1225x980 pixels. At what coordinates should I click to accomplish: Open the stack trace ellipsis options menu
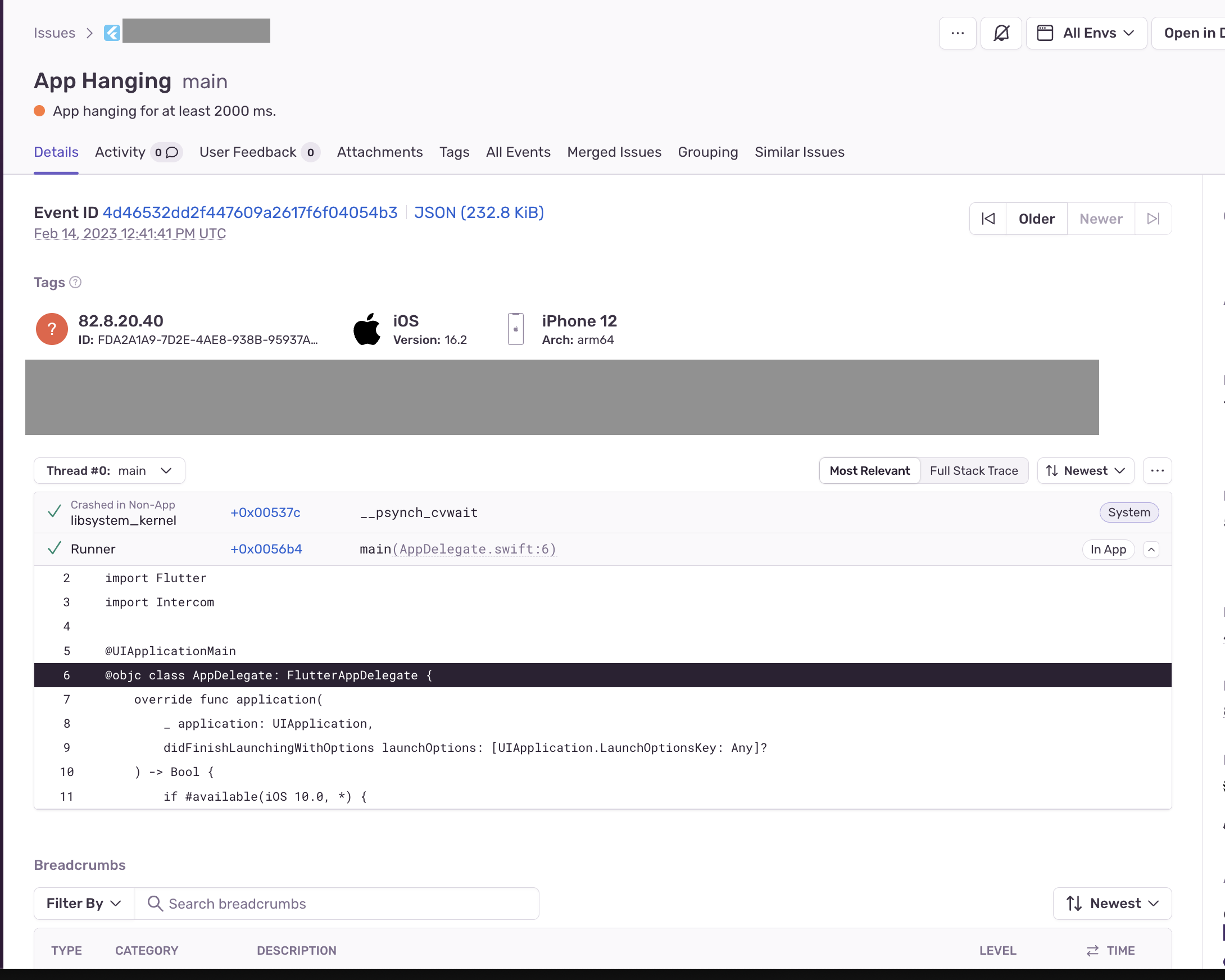coord(1157,470)
